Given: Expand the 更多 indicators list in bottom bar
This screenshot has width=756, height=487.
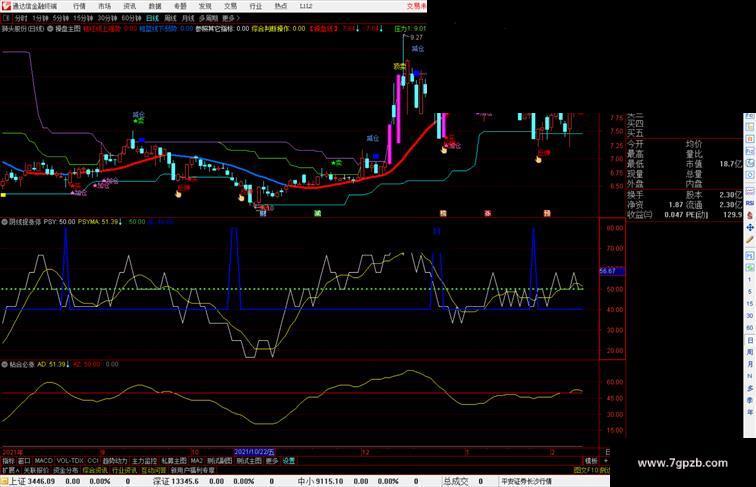Looking at the screenshot, I should tap(272, 461).
